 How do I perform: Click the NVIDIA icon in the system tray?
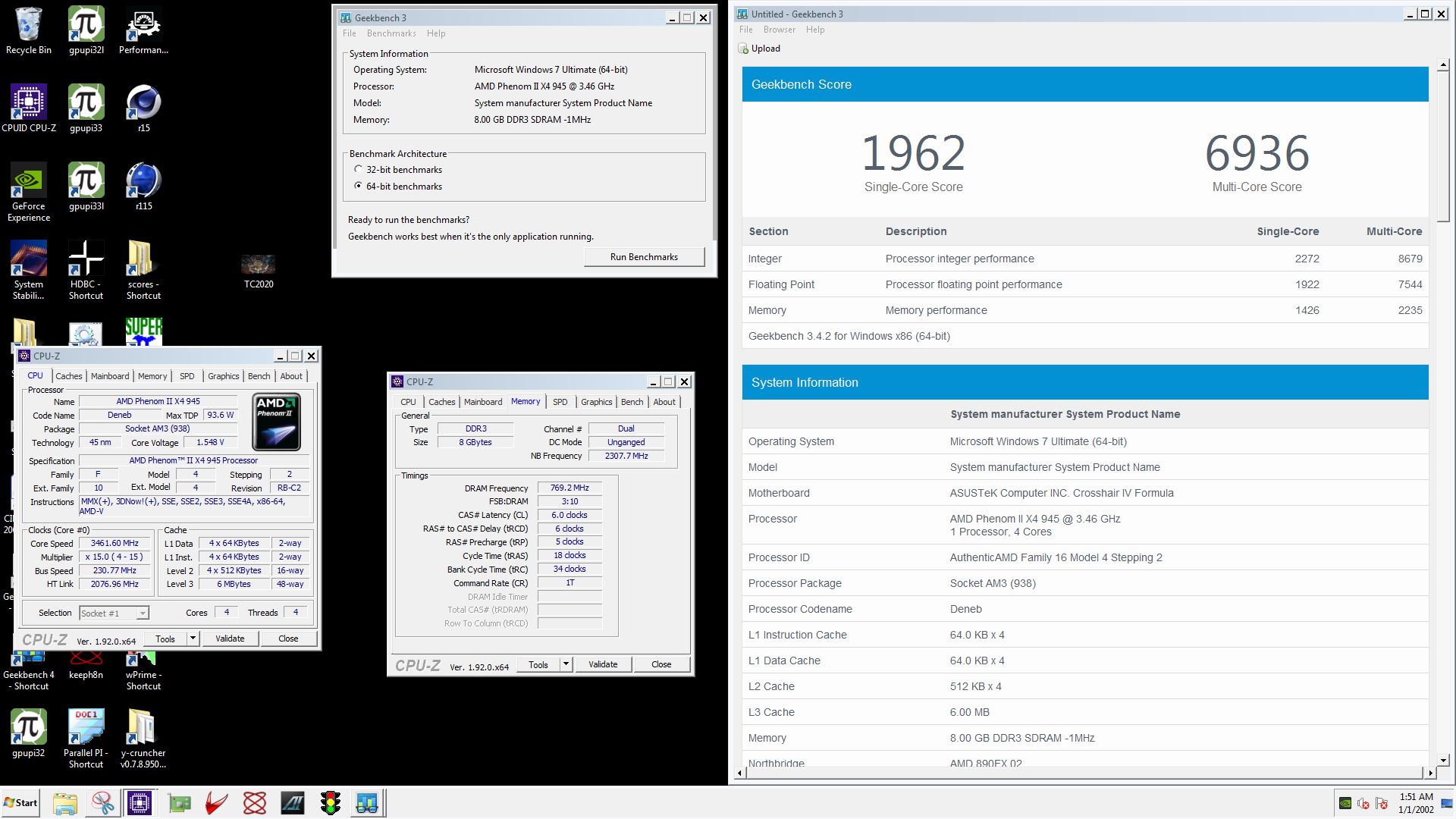click(1345, 803)
